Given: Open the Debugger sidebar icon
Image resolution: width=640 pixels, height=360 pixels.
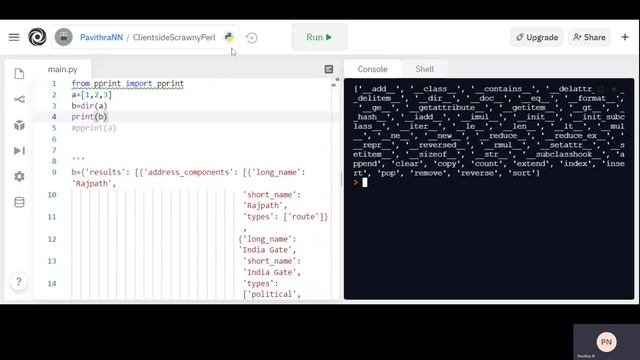Looking at the screenshot, I should [x=19, y=151].
